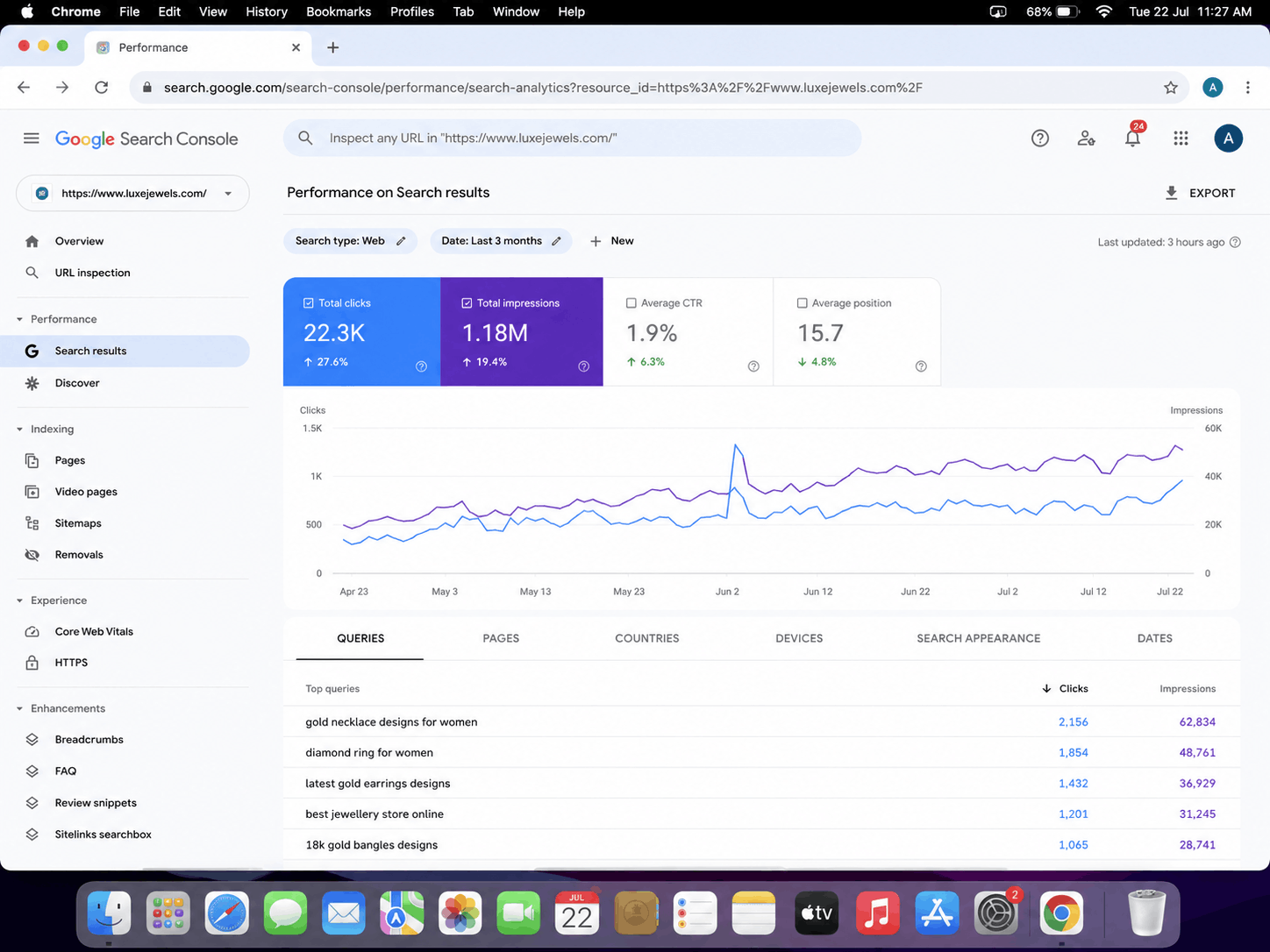Sort by the Clicks column arrow

tap(1046, 689)
